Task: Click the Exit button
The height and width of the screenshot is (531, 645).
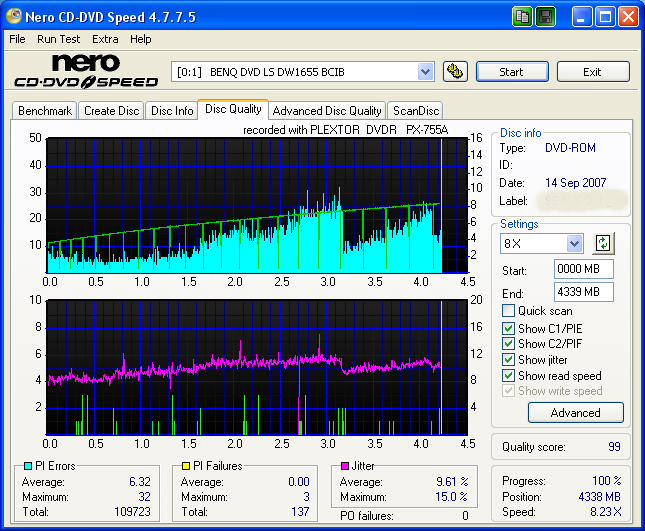Action: [593, 72]
